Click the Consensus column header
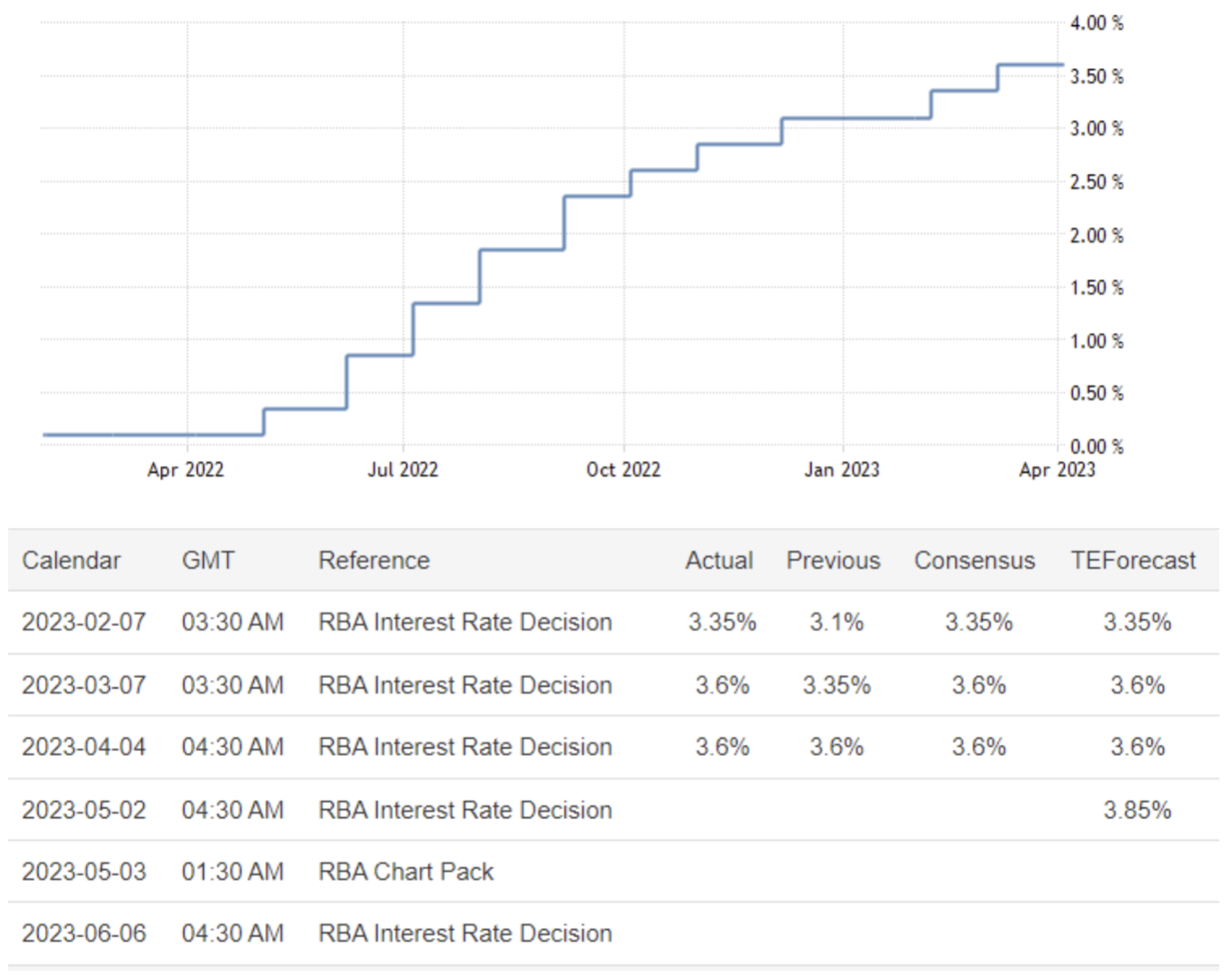This screenshot has width=1232, height=975. click(x=974, y=561)
